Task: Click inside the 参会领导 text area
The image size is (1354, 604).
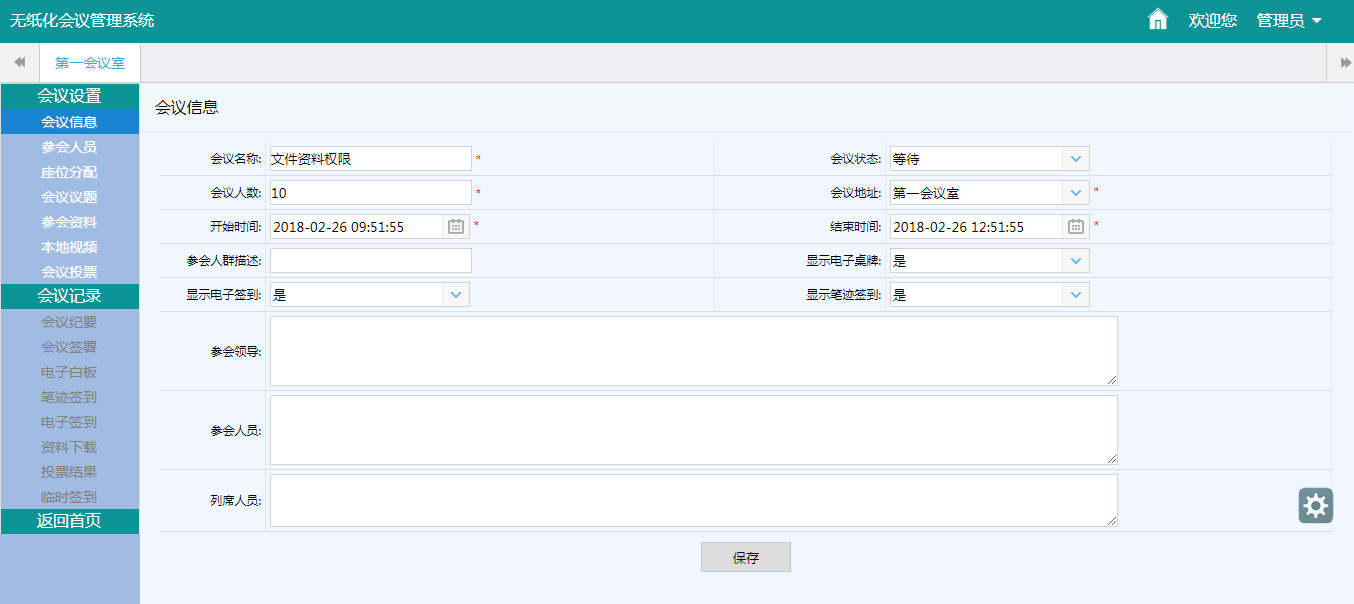Action: tap(692, 351)
